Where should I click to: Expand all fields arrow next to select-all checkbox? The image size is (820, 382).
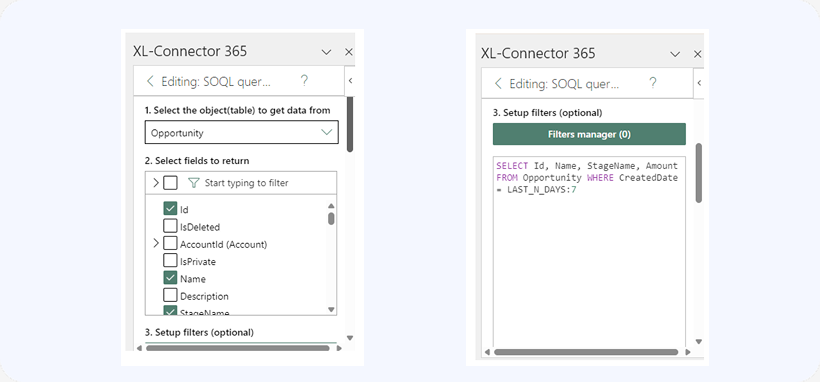click(155, 183)
